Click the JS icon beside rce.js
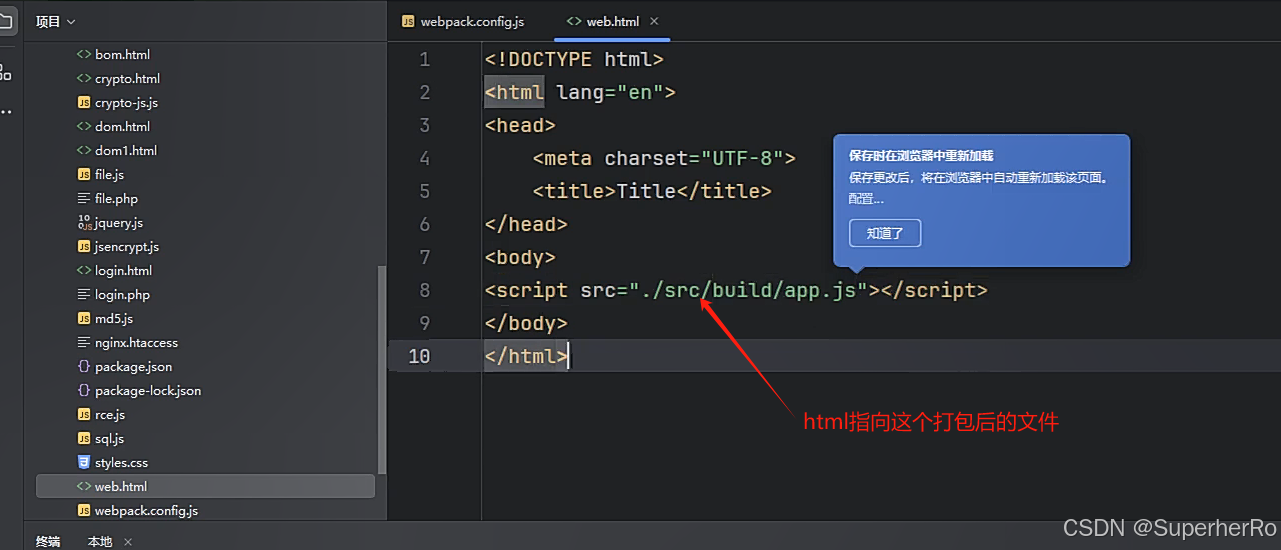The image size is (1281, 550). coord(84,415)
